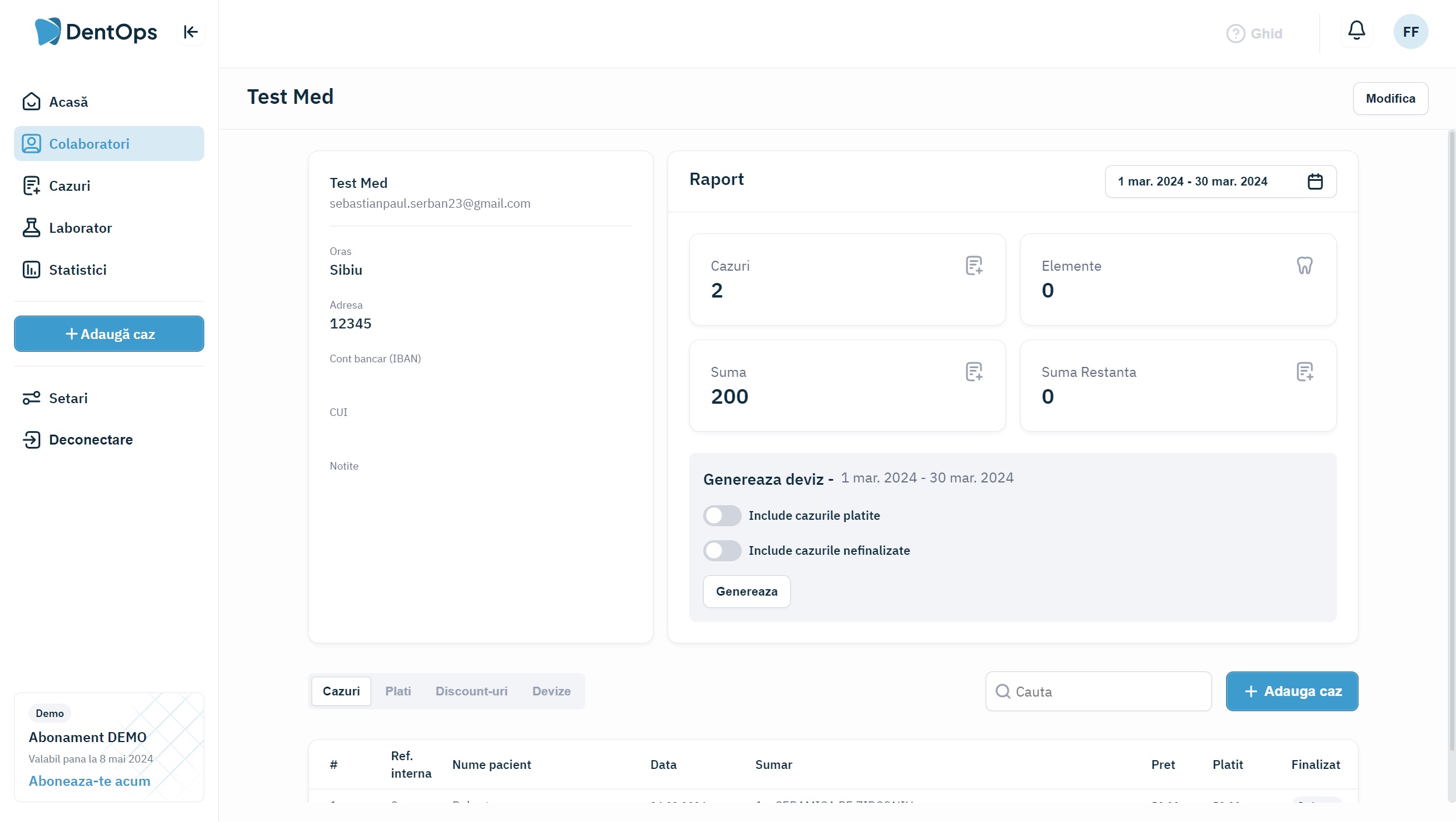
Task: Switch to the Devize tab
Action: pyautogui.click(x=551, y=691)
